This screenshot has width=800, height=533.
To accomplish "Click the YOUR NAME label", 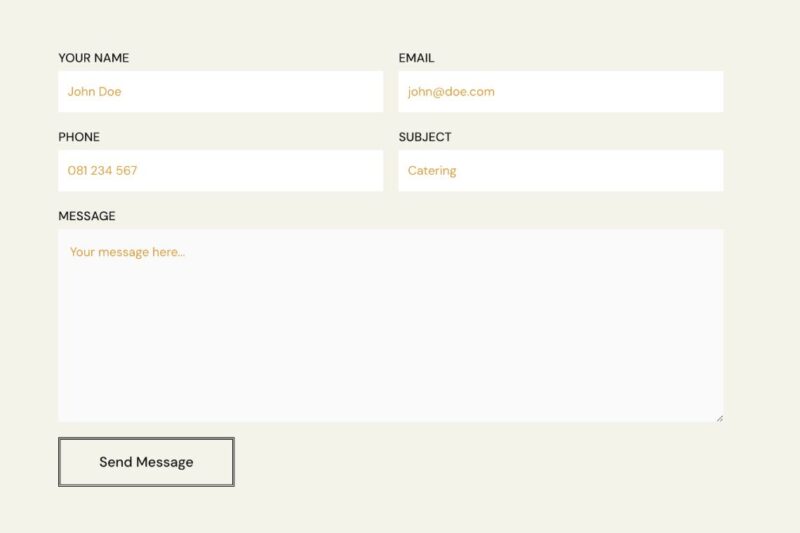I will click(93, 58).
